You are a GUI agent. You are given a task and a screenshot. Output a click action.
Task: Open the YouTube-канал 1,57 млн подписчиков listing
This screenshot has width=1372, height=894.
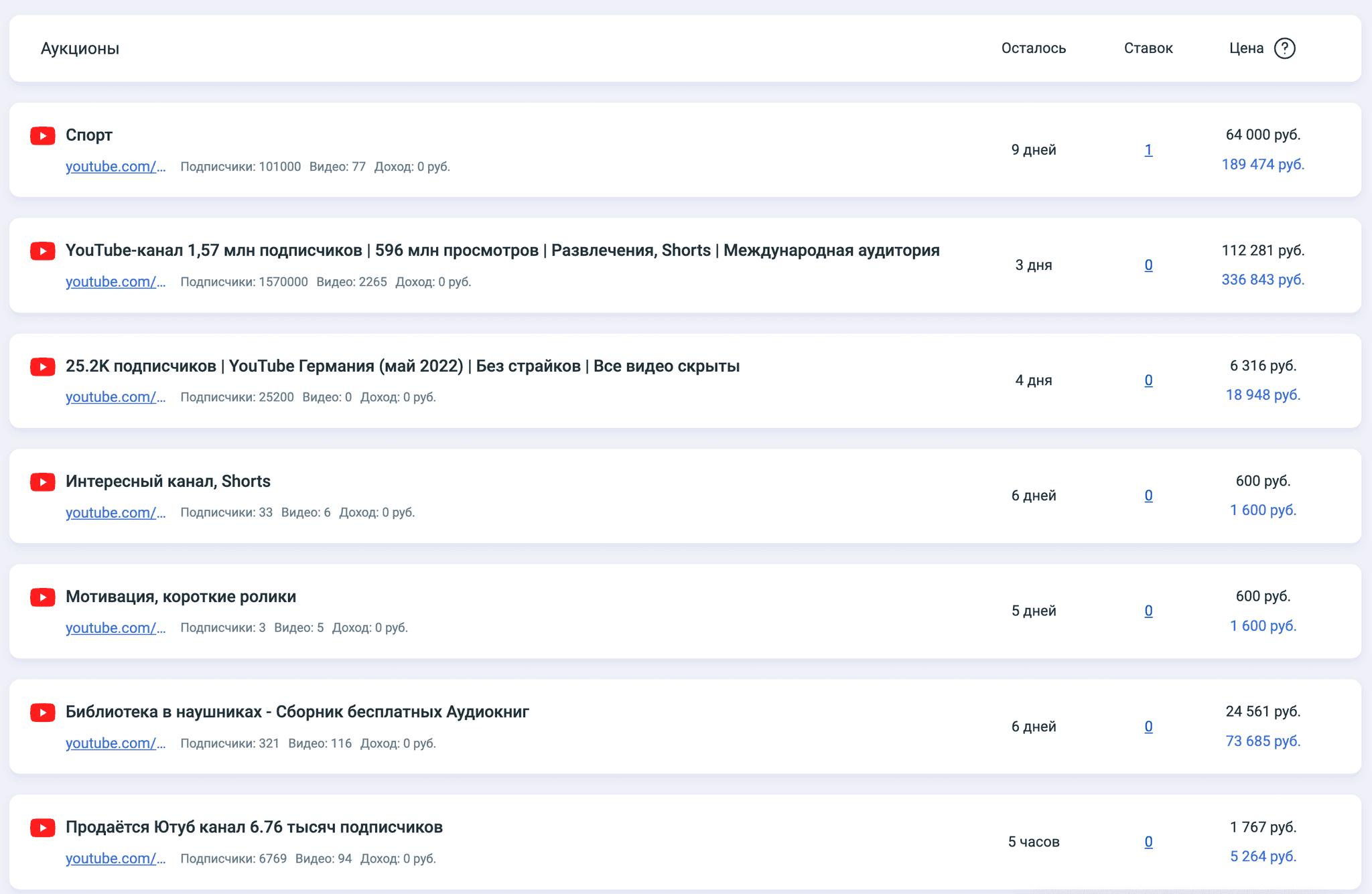click(x=502, y=250)
